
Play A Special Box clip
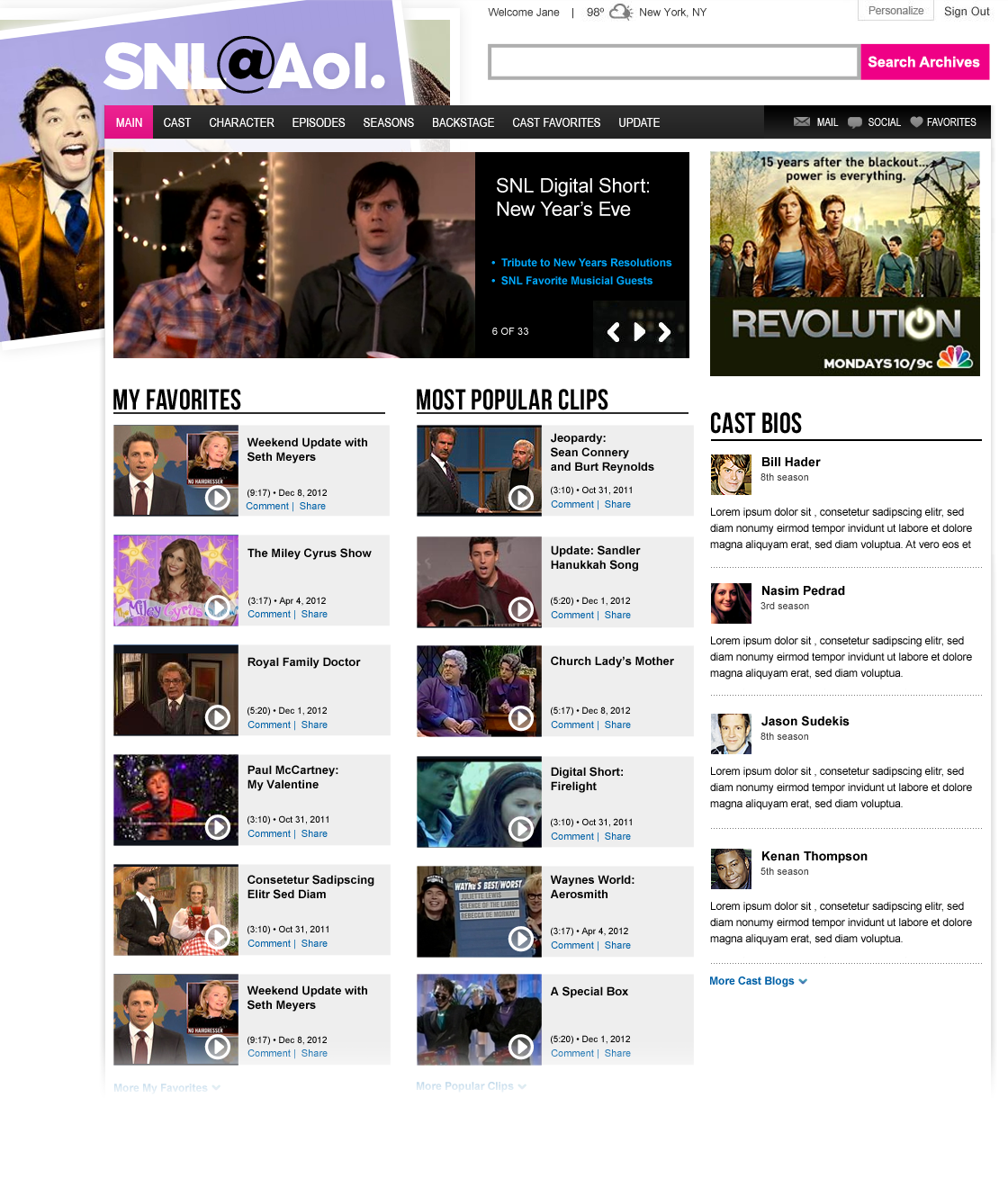[521, 1047]
